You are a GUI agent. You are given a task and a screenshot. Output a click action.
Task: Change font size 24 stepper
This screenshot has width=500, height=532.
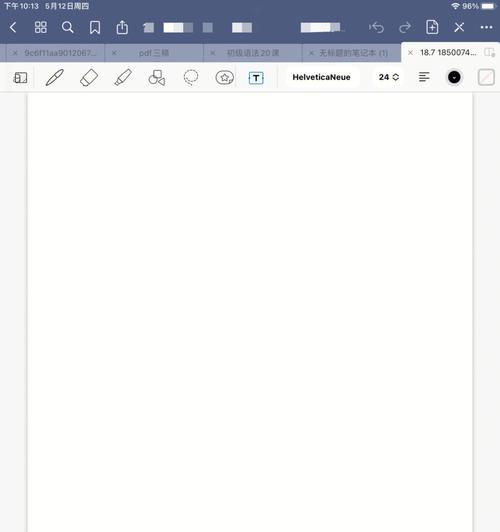[x=389, y=77]
